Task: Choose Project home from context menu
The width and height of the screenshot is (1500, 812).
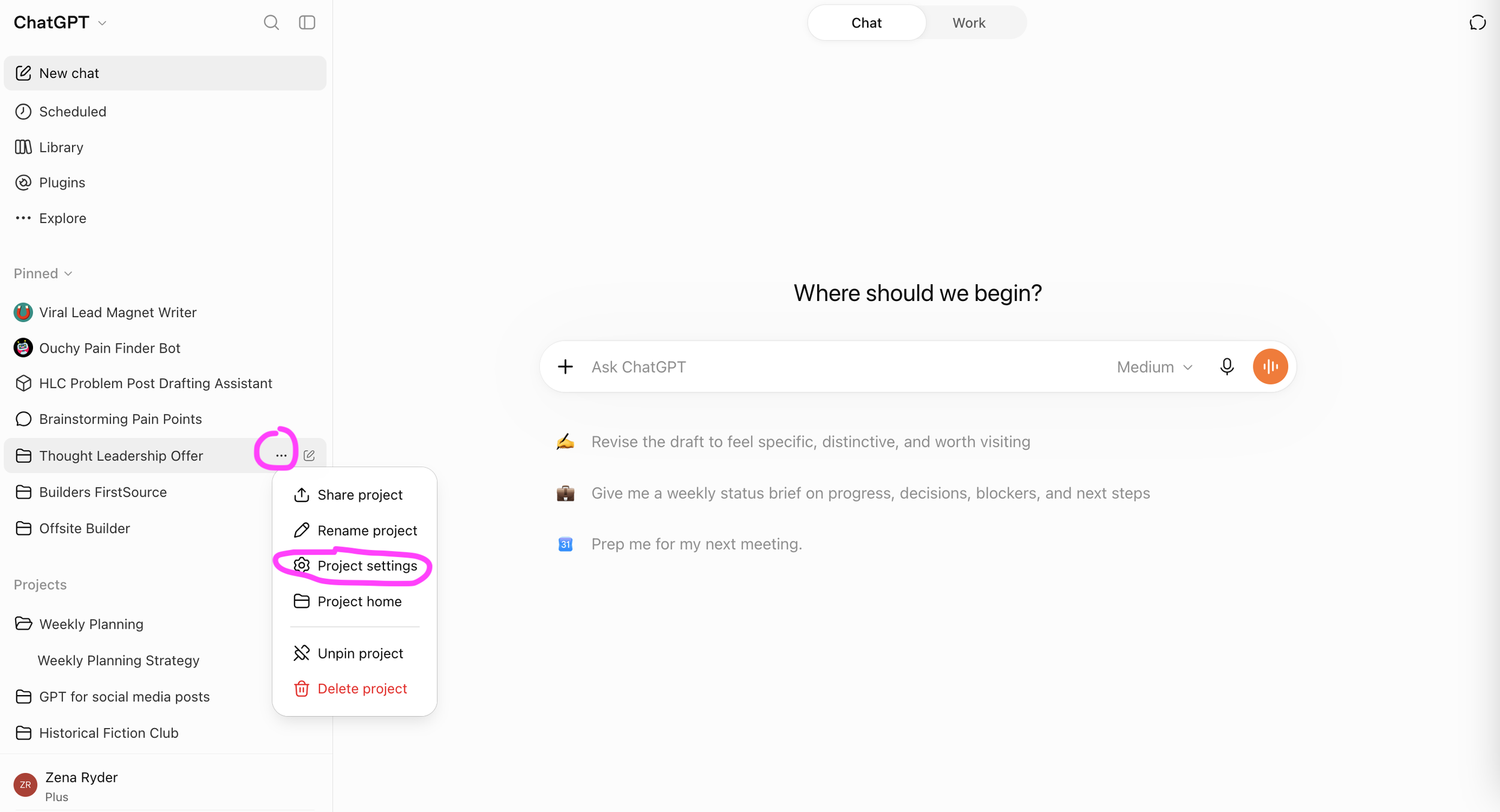Action: click(355, 602)
